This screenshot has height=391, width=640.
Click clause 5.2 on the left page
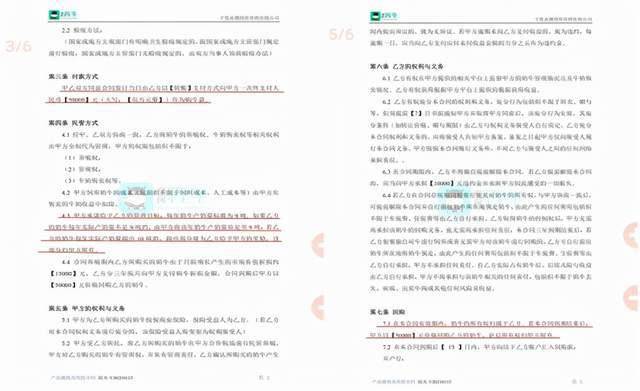tap(66, 343)
